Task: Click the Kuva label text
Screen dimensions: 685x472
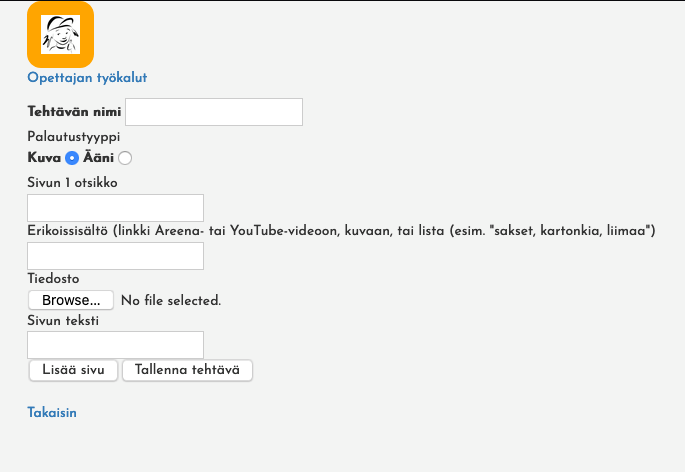Action: (44, 157)
